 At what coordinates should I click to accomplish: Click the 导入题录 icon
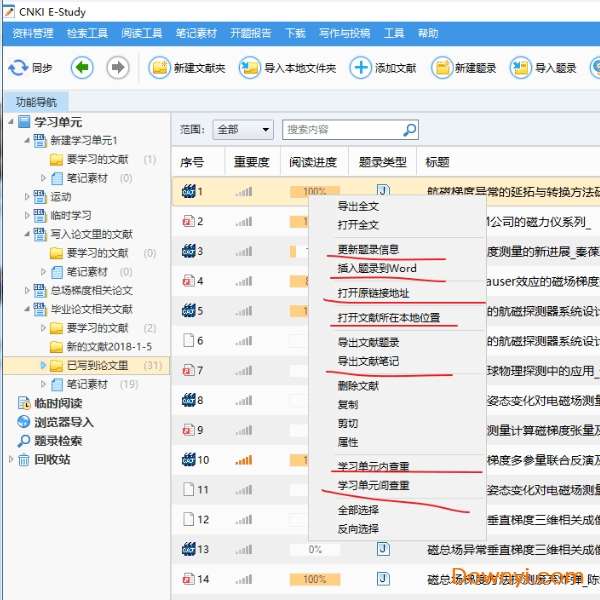tap(520, 68)
